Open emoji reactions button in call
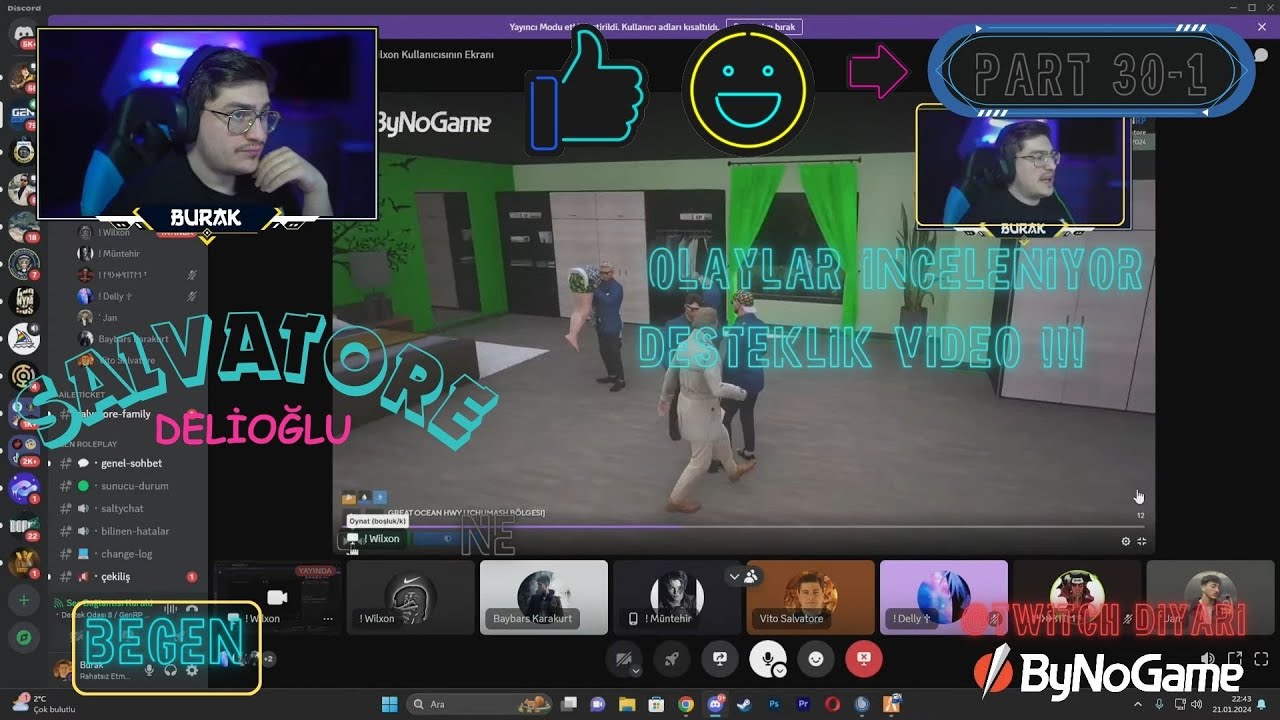The width and height of the screenshot is (1280, 720). click(816, 659)
